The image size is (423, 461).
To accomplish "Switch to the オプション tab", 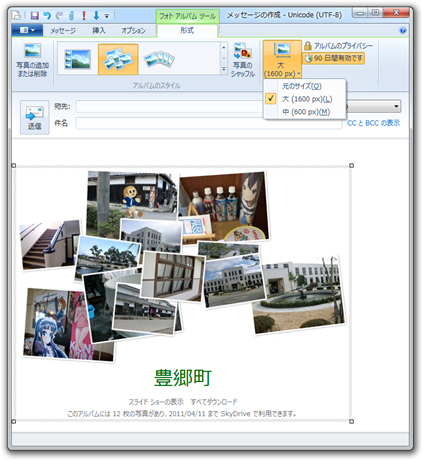I will pyautogui.click(x=133, y=31).
